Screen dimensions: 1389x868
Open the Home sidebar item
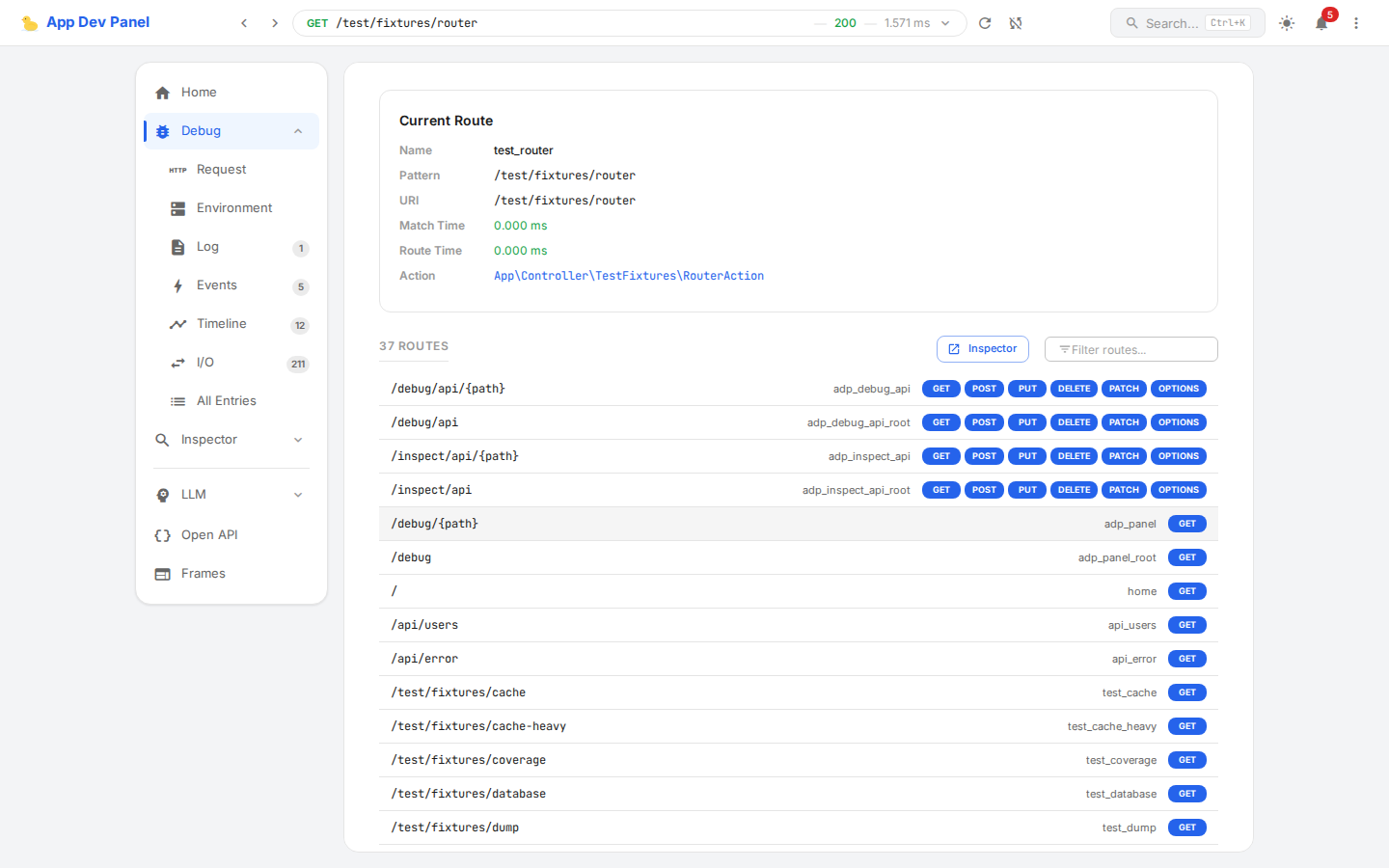pos(199,93)
